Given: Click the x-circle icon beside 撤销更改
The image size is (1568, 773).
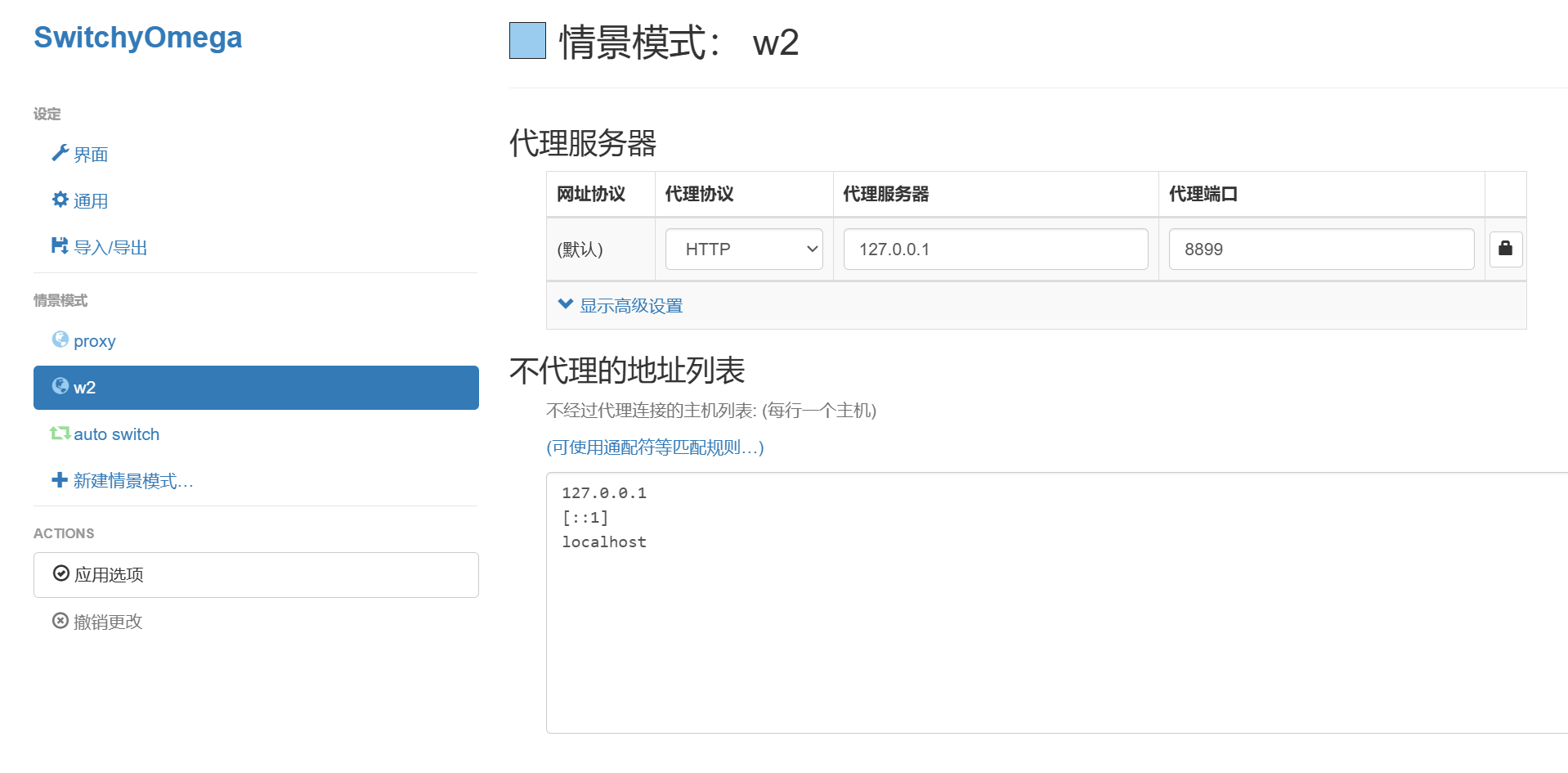Looking at the screenshot, I should point(60,621).
